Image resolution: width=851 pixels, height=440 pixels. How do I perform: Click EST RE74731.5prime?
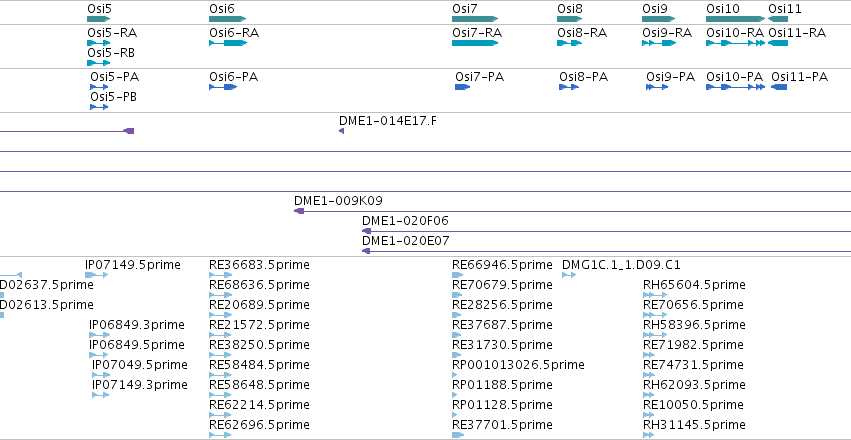pos(650,375)
